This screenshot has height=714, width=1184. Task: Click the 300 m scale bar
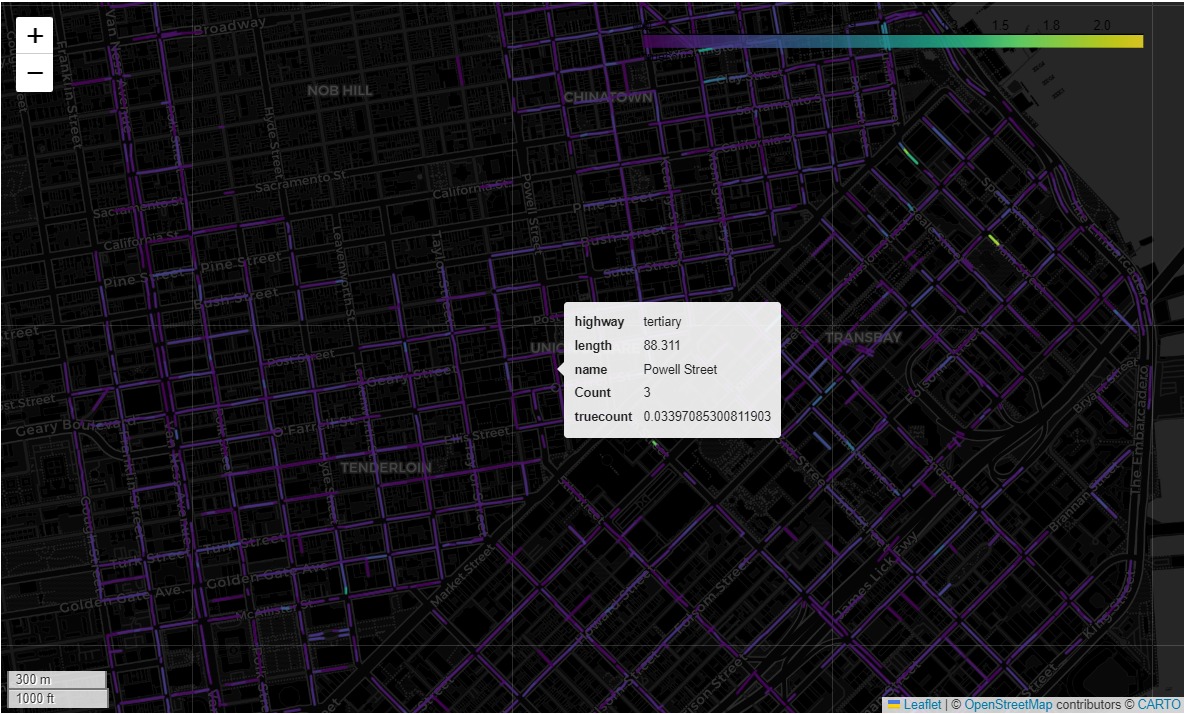pos(57,680)
